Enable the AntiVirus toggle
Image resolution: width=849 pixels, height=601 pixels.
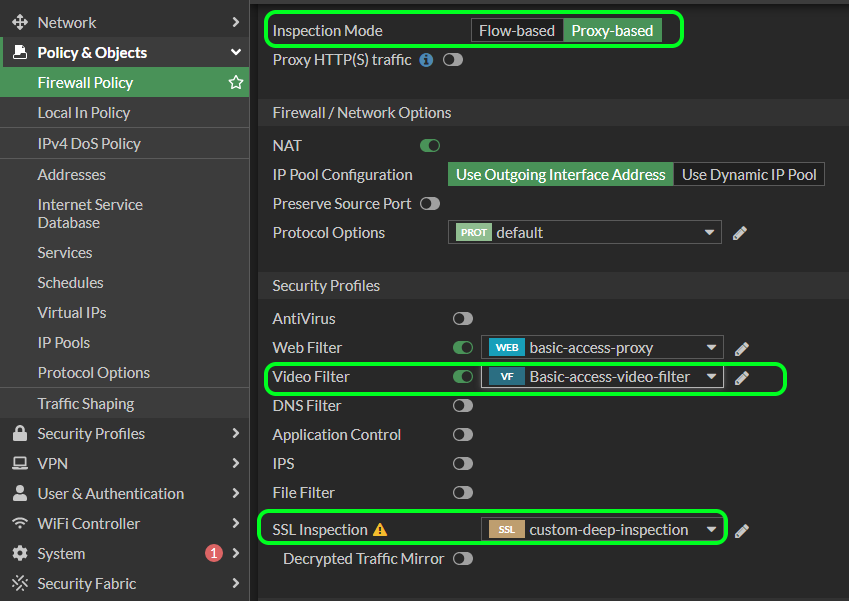(462, 318)
